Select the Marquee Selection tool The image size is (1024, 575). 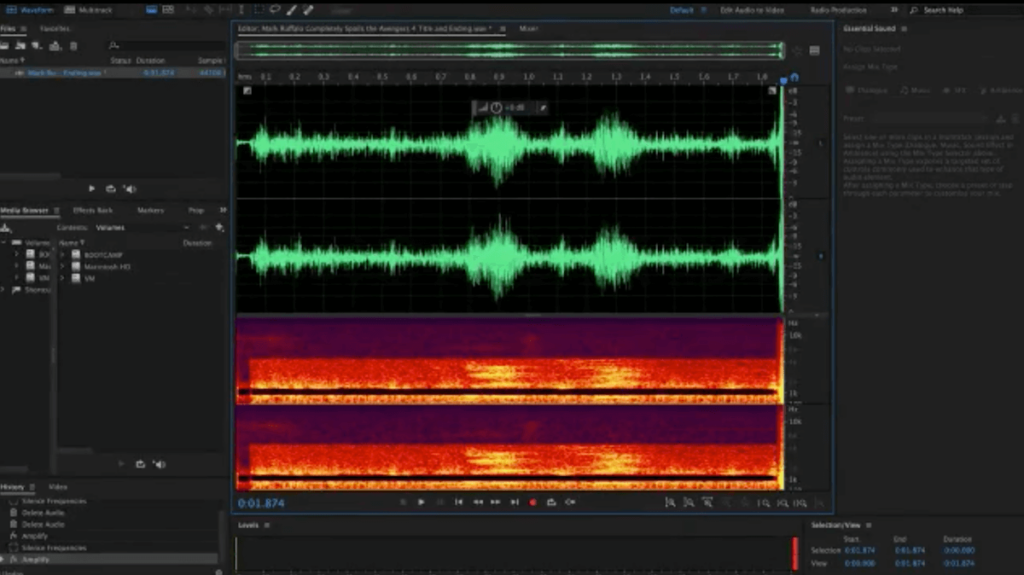259,10
